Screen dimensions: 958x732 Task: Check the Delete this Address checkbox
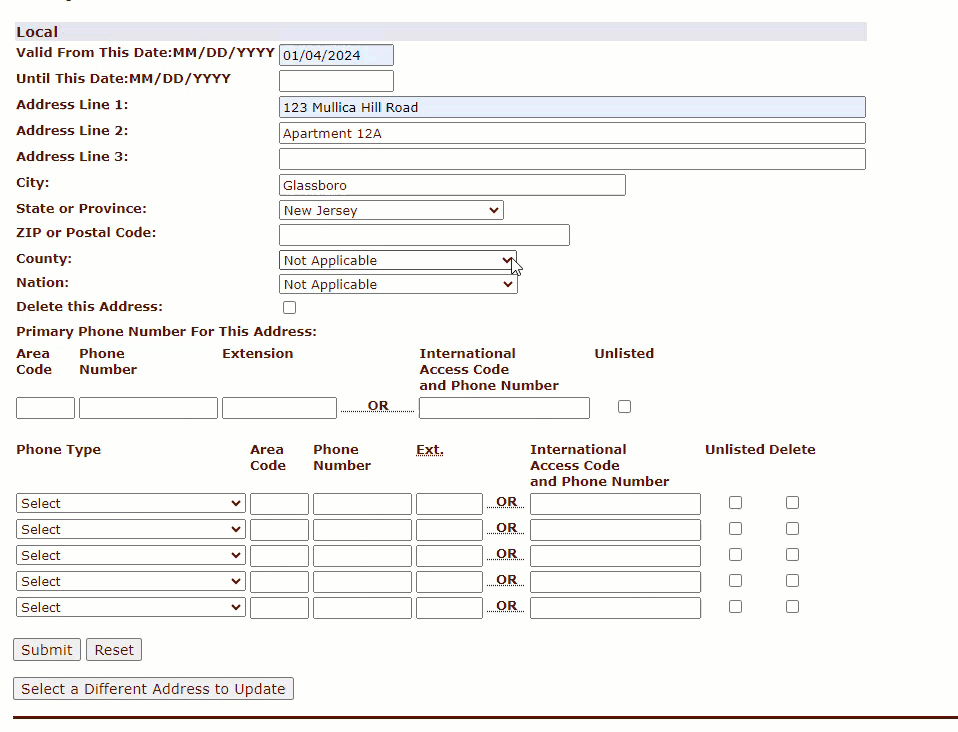coord(290,308)
